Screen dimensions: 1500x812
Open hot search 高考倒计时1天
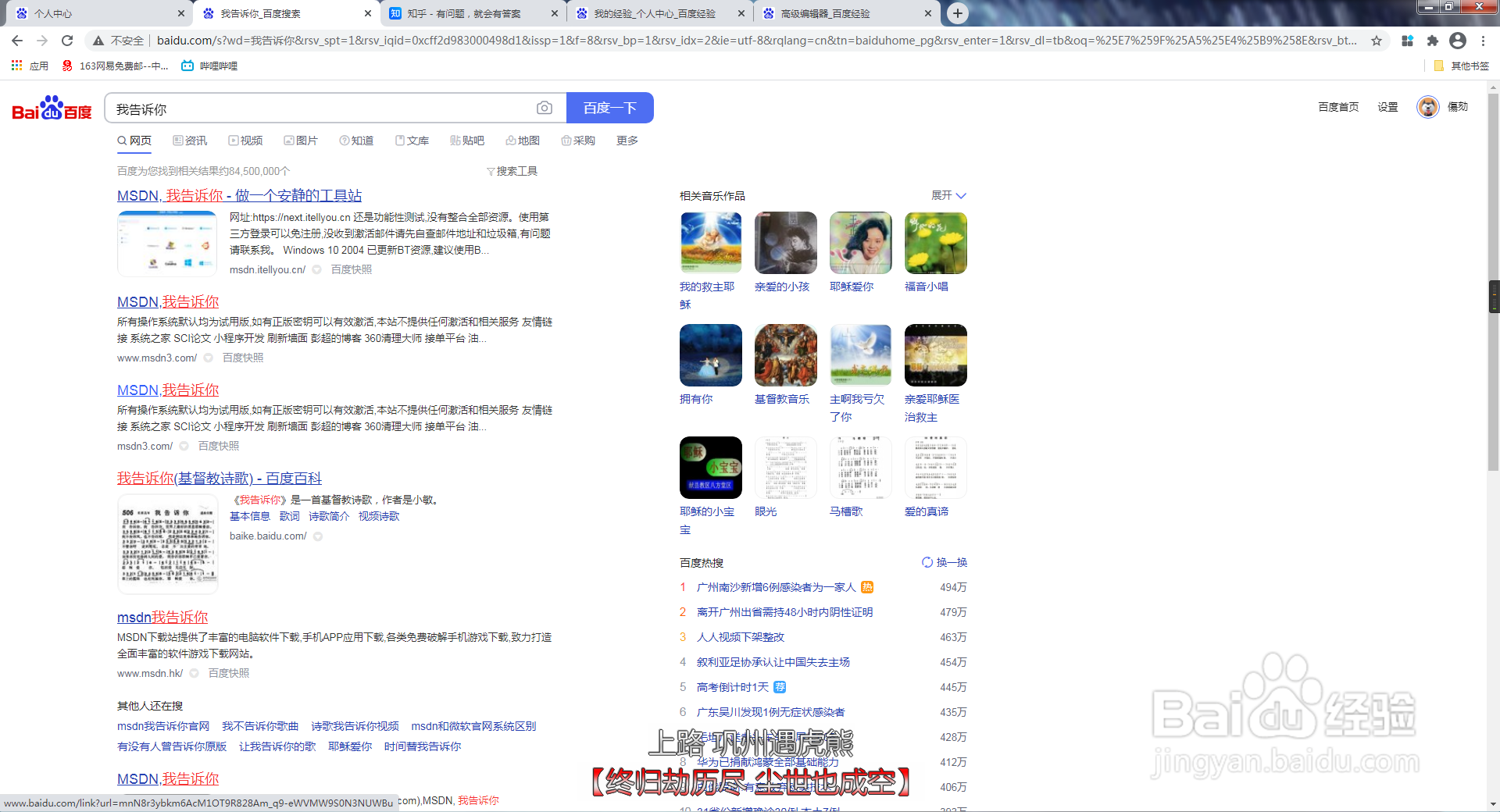pos(733,687)
